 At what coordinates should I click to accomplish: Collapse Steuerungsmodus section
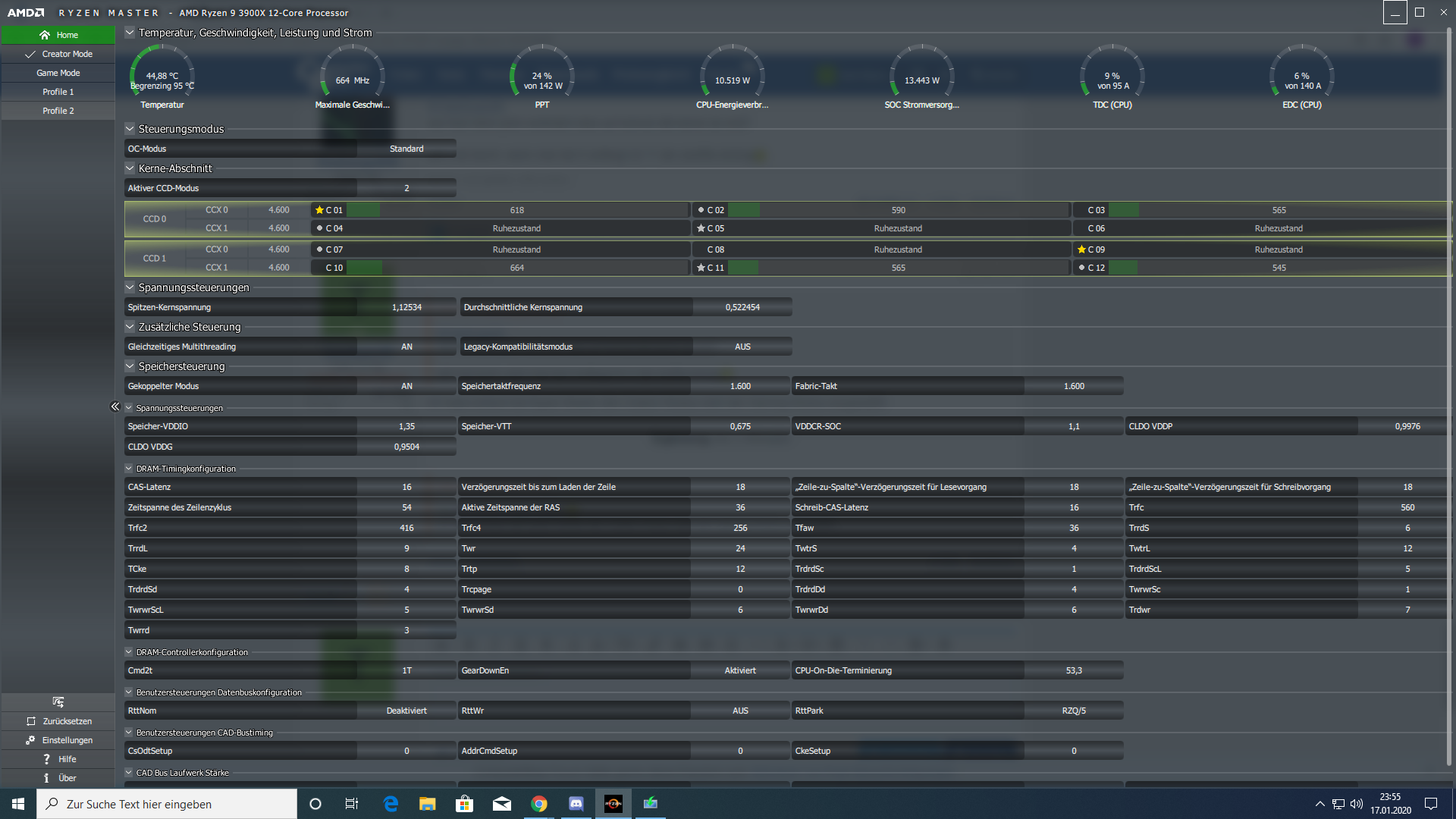point(130,129)
